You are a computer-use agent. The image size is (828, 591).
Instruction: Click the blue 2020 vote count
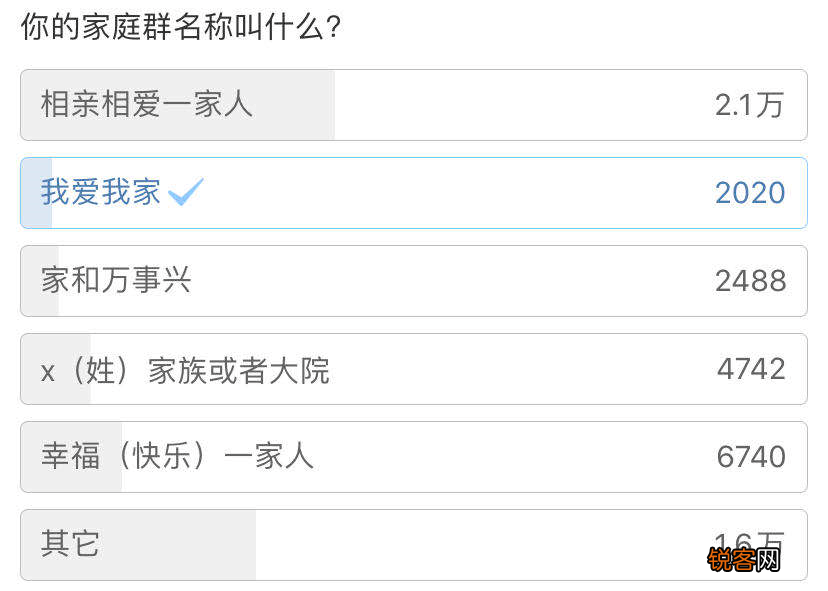(750, 192)
